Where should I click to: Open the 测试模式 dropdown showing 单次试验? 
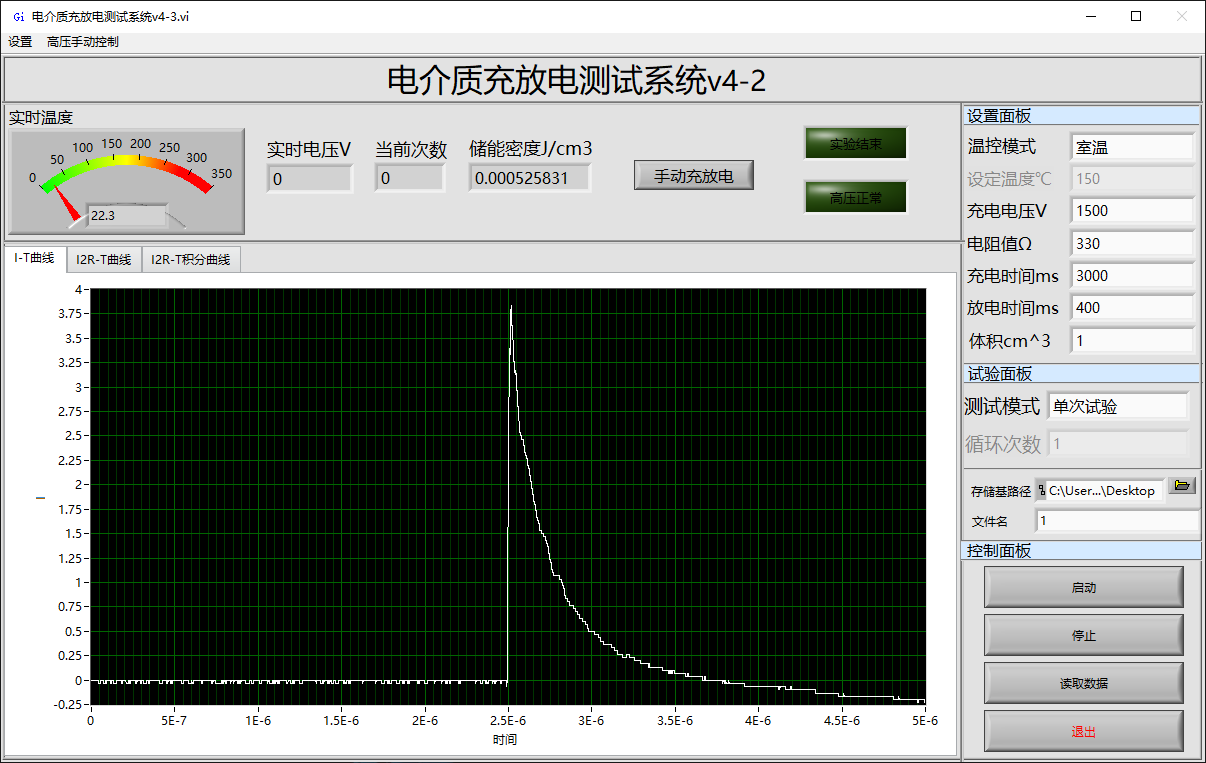click(1116, 406)
